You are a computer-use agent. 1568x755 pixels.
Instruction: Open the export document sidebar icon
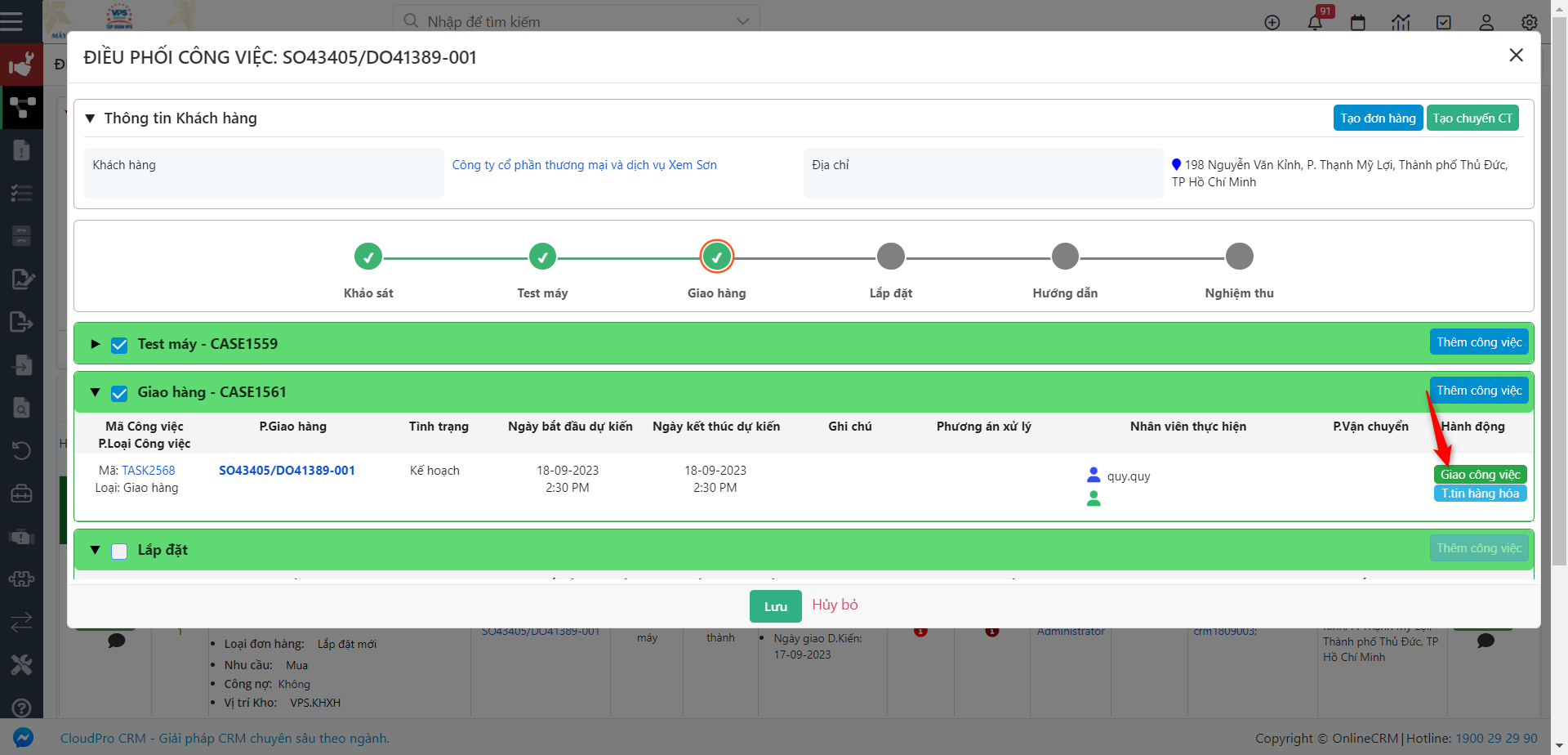click(x=21, y=322)
